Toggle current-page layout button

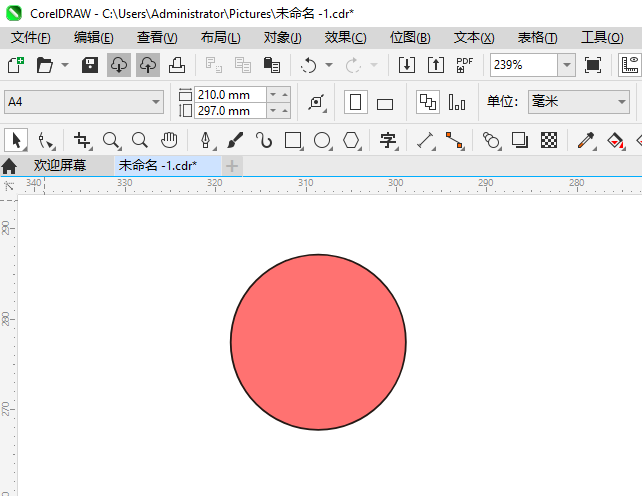pyautogui.click(x=457, y=102)
